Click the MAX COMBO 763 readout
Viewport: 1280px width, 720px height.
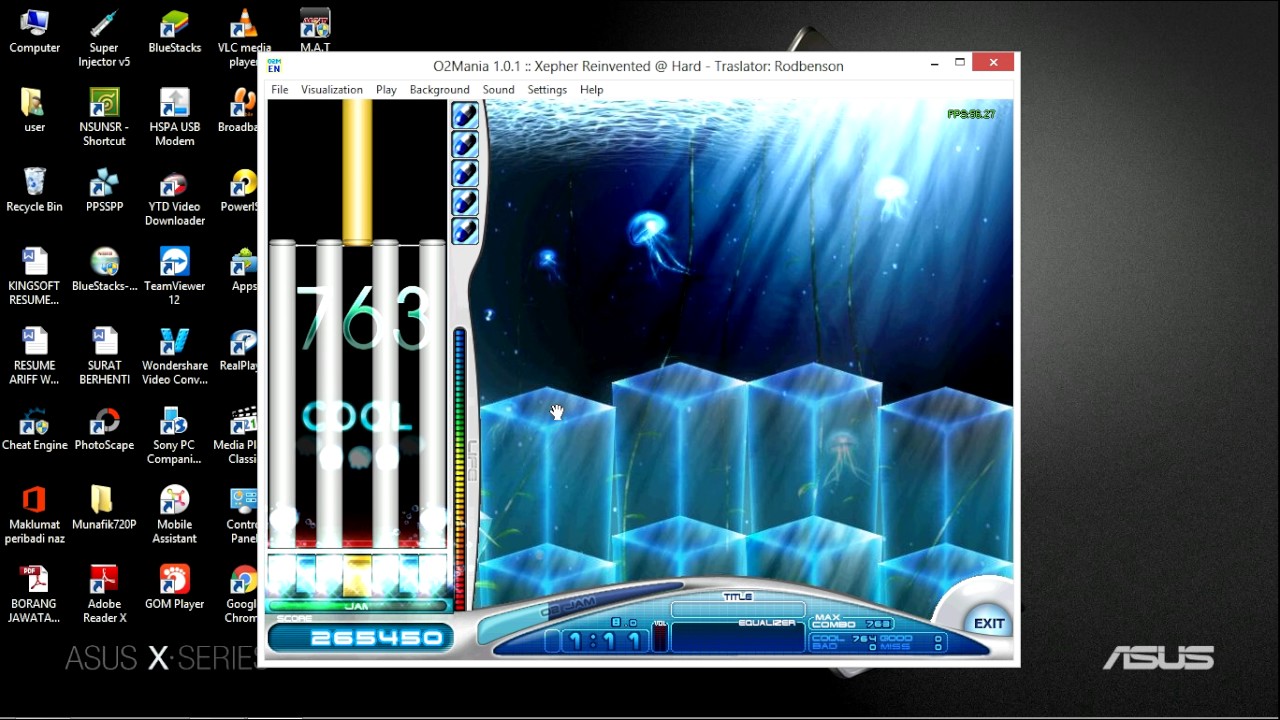coord(852,622)
